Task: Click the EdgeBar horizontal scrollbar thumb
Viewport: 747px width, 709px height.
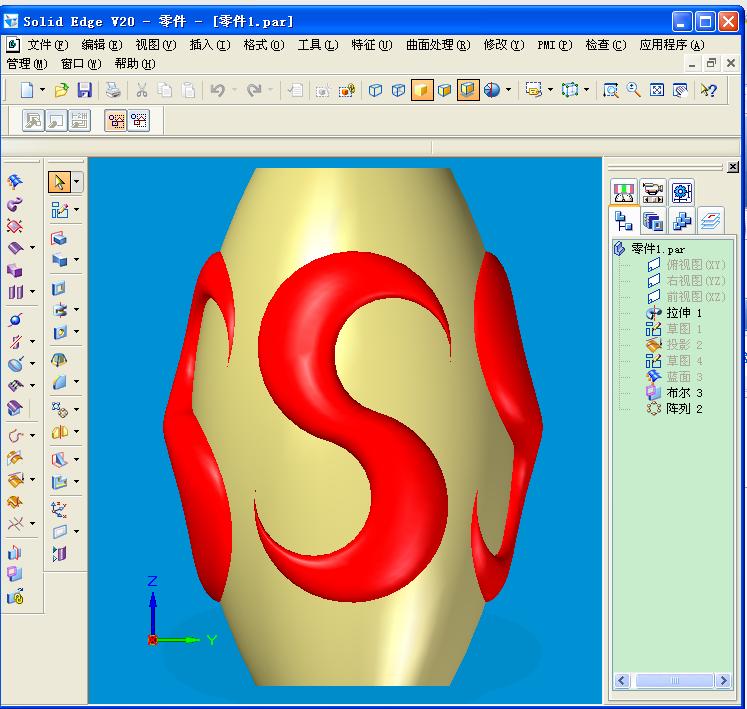Action: (x=675, y=680)
